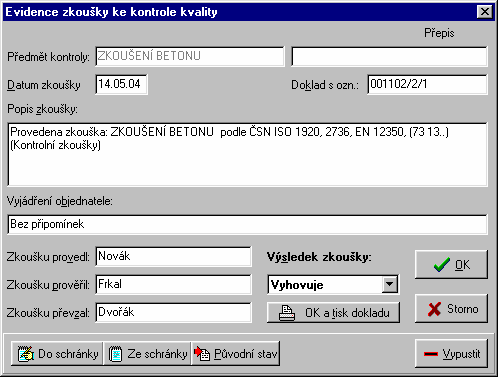Click the Výsledek zkoušky heading
Image resolution: width=498 pixels, height=377 pixels.
(x=319, y=257)
